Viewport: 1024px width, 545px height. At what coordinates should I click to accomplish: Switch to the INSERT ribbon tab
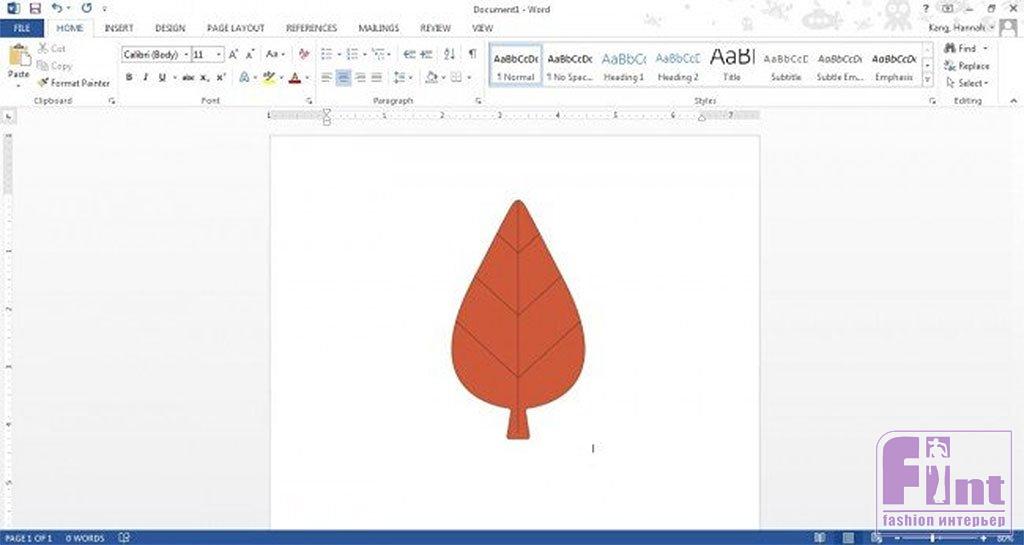[x=119, y=28]
